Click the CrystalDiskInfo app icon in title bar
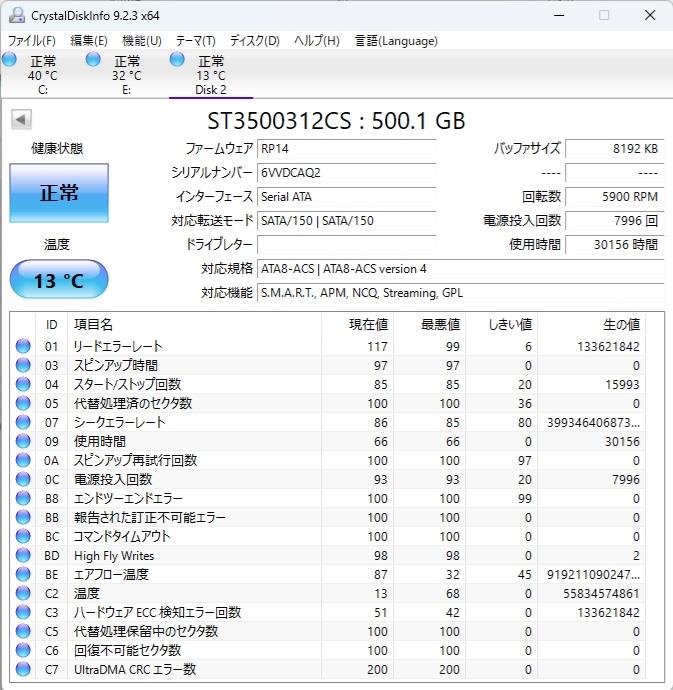Viewport: 673px width, 690px height. click(17, 15)
